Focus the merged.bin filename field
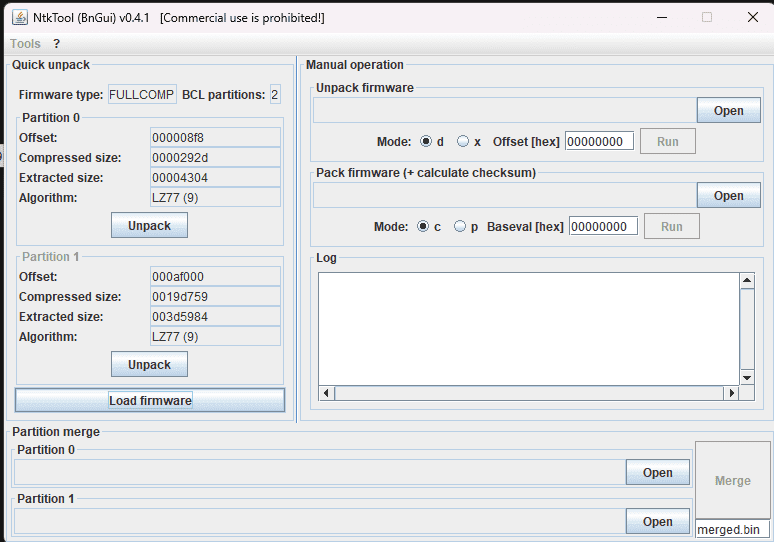Screen dimensions: 774x542 click(x=732, y=529)
